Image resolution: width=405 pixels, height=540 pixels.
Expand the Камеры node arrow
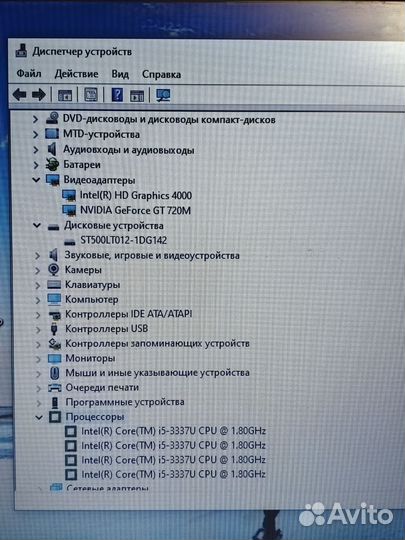click(38, 271)
